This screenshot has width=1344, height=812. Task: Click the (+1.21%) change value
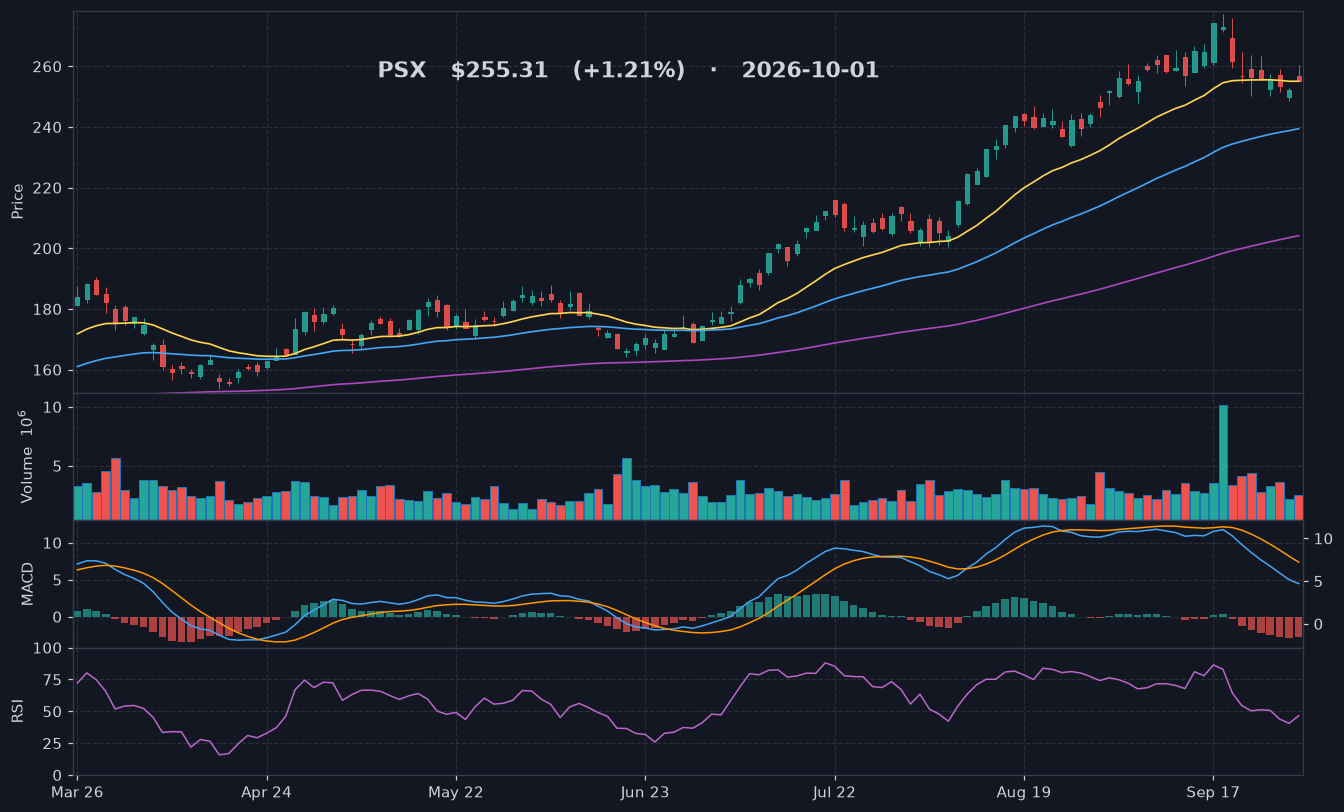click(629, 70)
